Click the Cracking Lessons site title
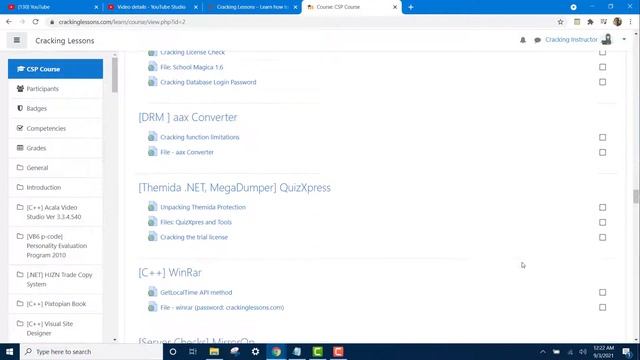 click(64, 40)
